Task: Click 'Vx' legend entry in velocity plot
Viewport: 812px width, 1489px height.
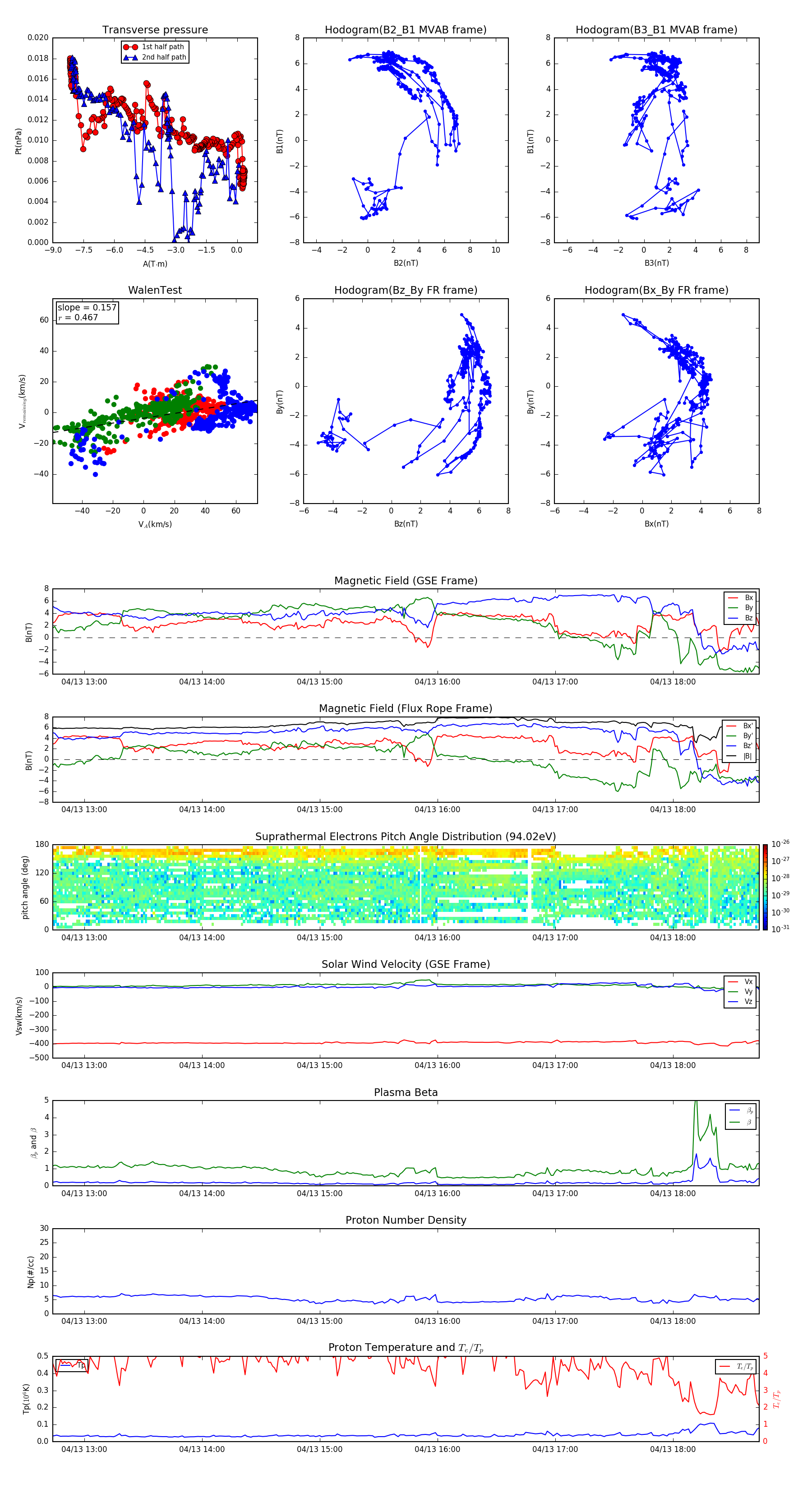Action: pyautogui.click(x=740, y=982)
